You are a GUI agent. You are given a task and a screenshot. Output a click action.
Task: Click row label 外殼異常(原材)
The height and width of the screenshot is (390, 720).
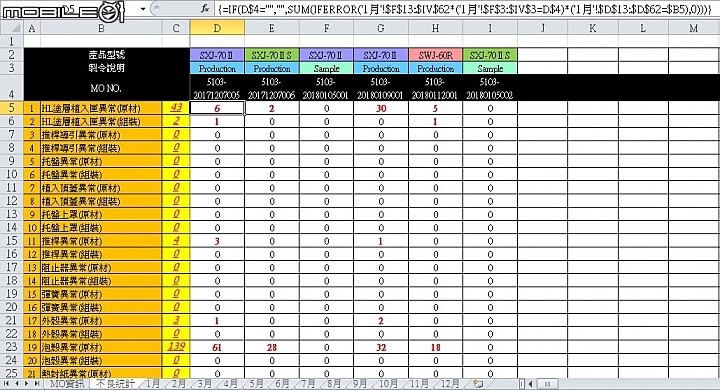pyautogui.click(x=101, y=321)
